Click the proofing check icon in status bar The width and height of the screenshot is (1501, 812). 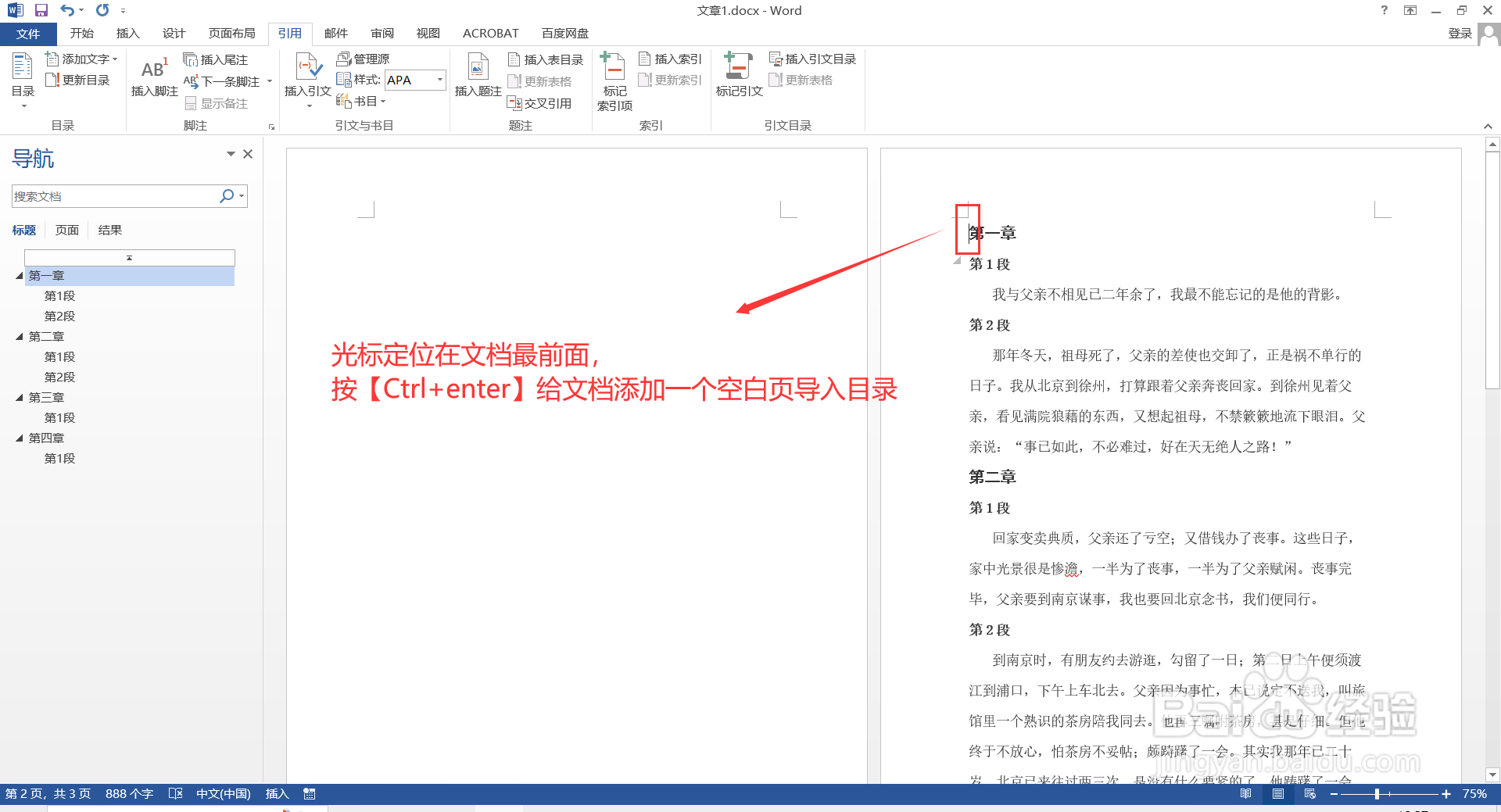176,793
